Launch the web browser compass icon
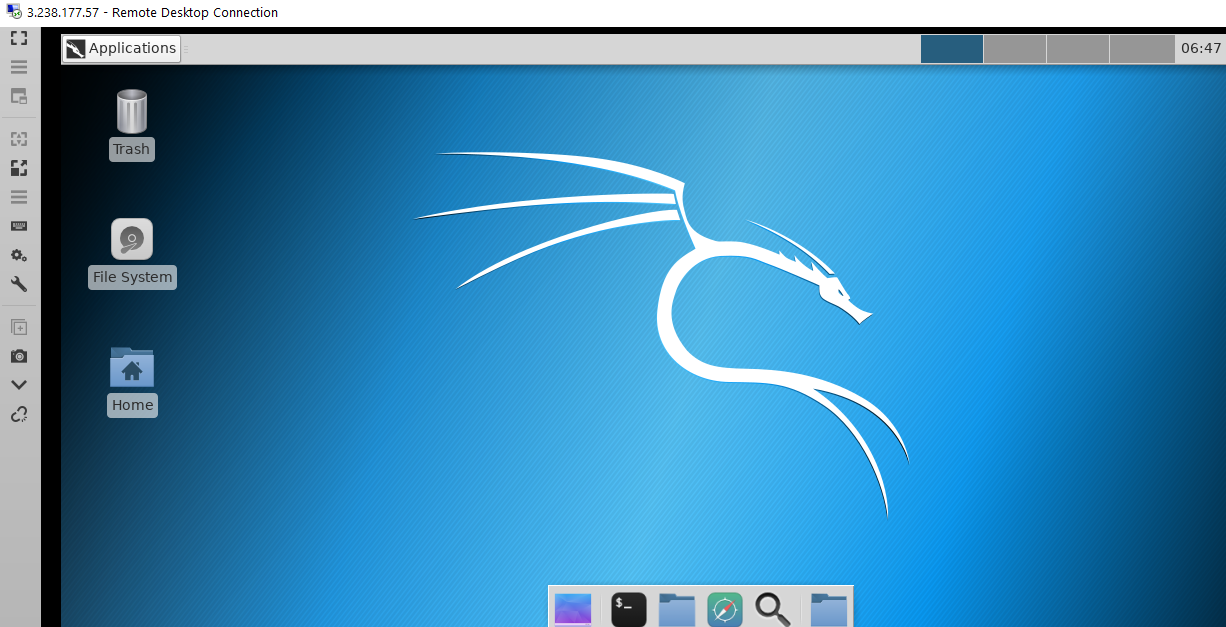 (x=724, y=608)
